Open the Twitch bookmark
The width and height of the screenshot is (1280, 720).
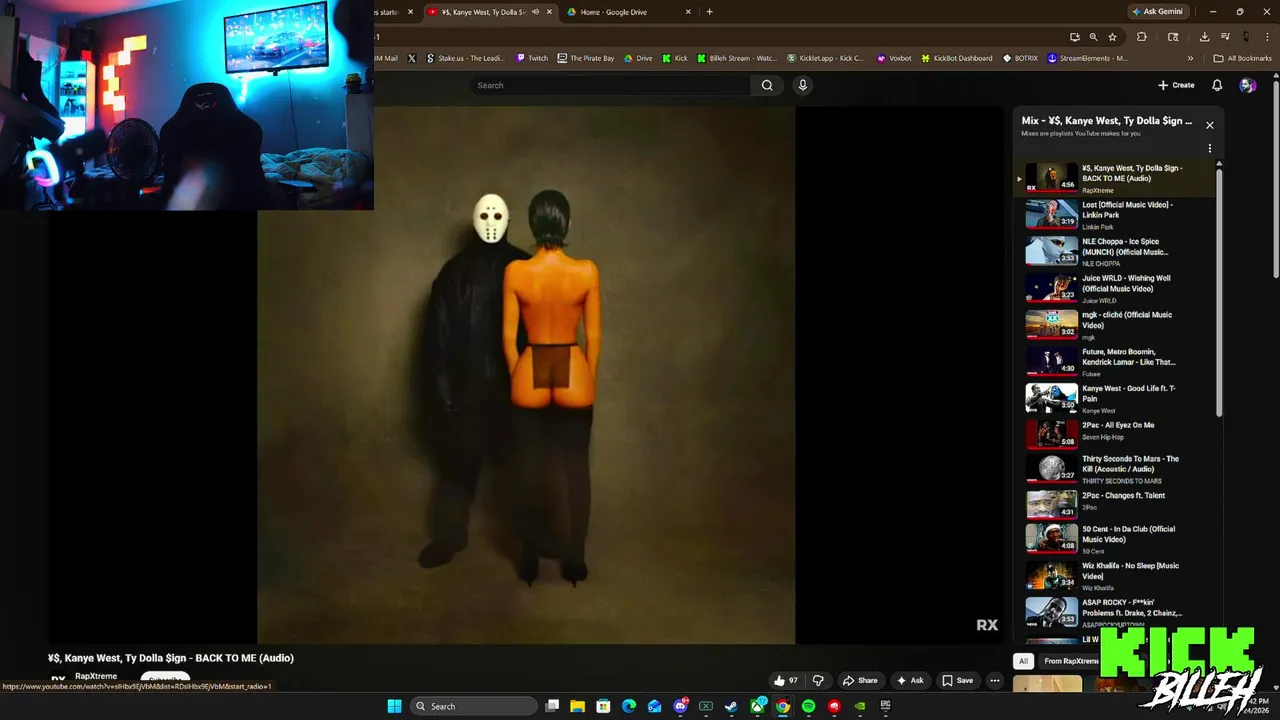coord(532,58)
